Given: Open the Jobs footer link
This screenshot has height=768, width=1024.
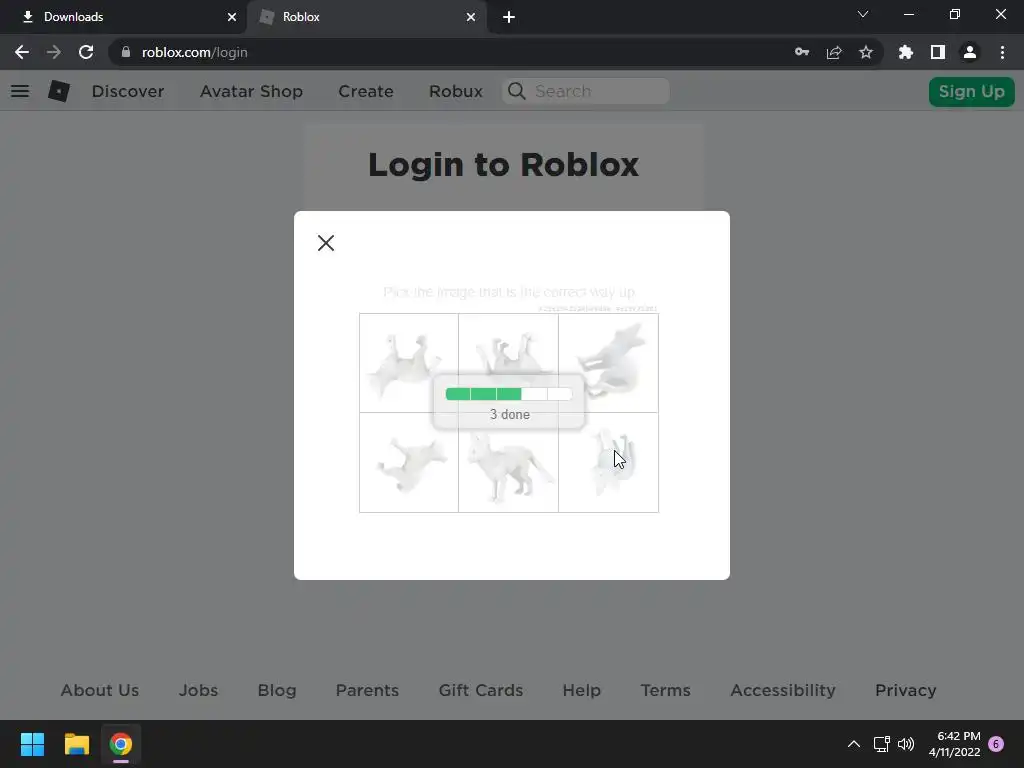Looking at the screenshot, I should click(x=199, y=690).
